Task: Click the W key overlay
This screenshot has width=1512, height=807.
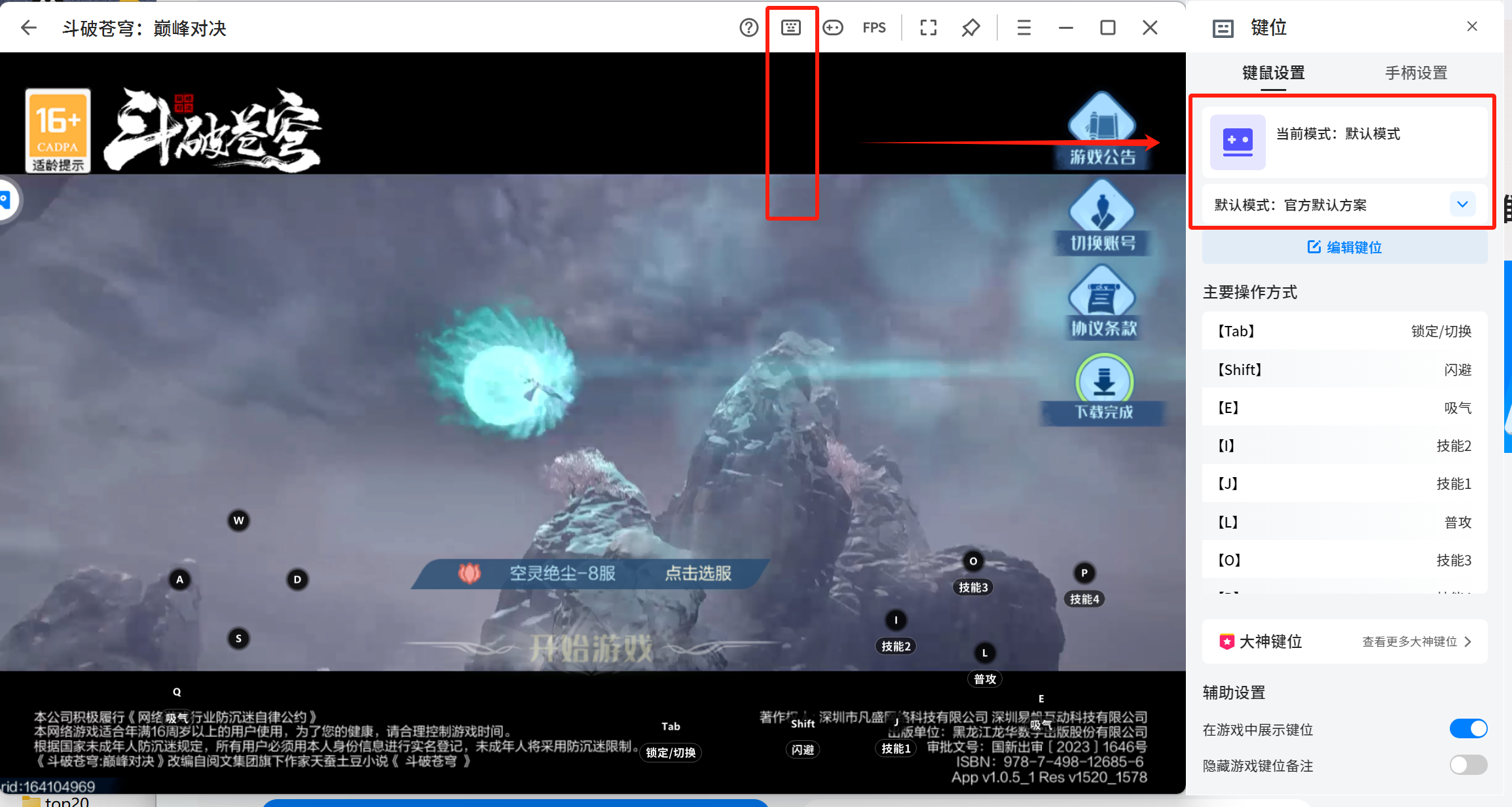Action: (238, 520)
